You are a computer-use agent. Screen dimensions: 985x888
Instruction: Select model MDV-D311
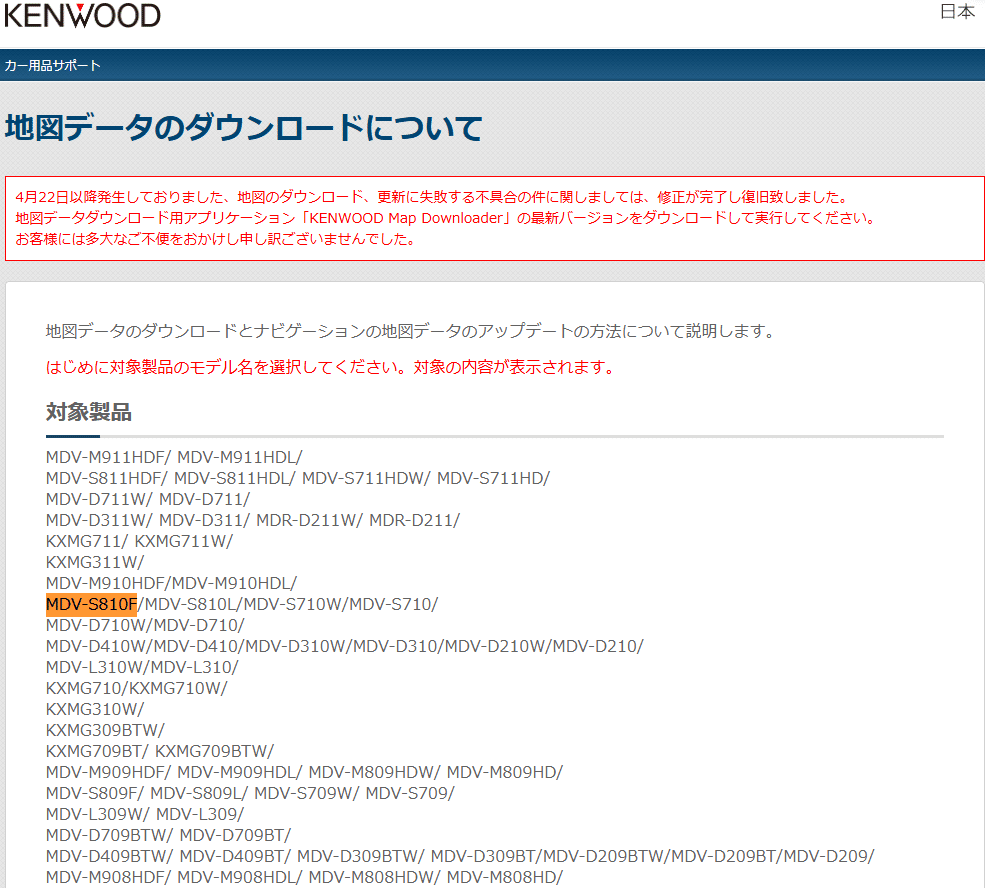(202, 520)
